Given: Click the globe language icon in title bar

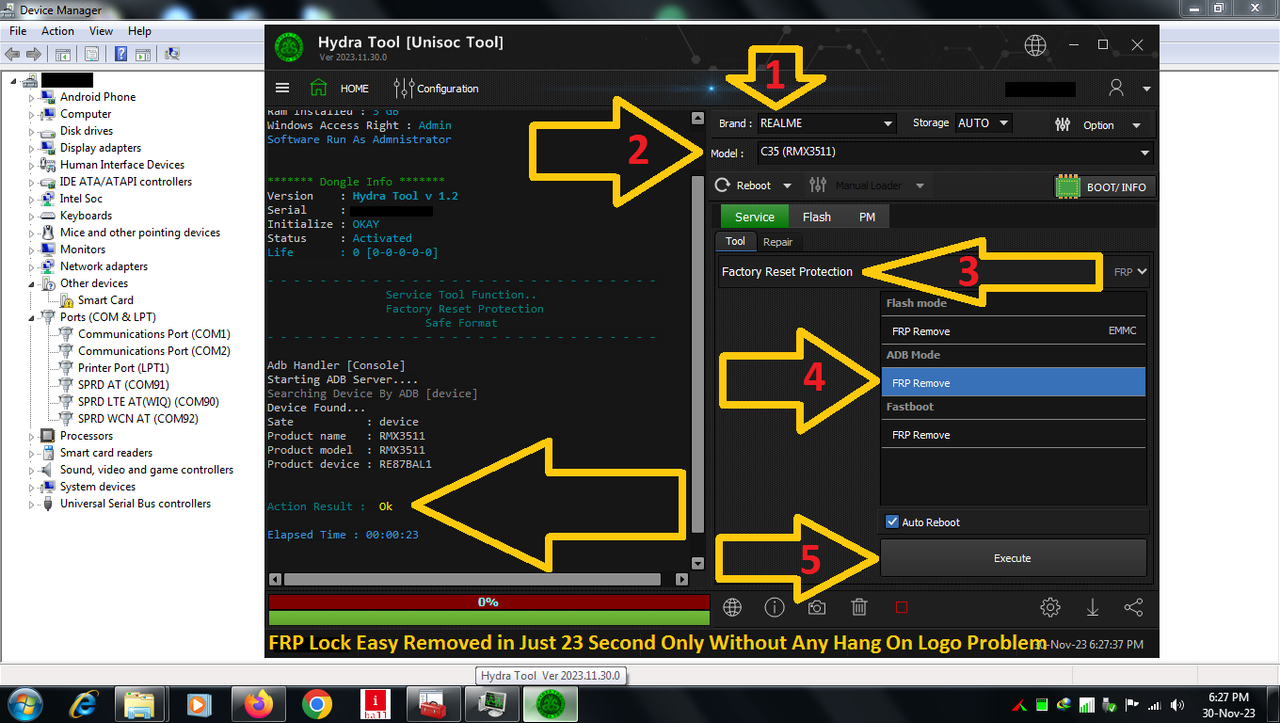Looking at the screenshot, I should tap(1035, 45).
